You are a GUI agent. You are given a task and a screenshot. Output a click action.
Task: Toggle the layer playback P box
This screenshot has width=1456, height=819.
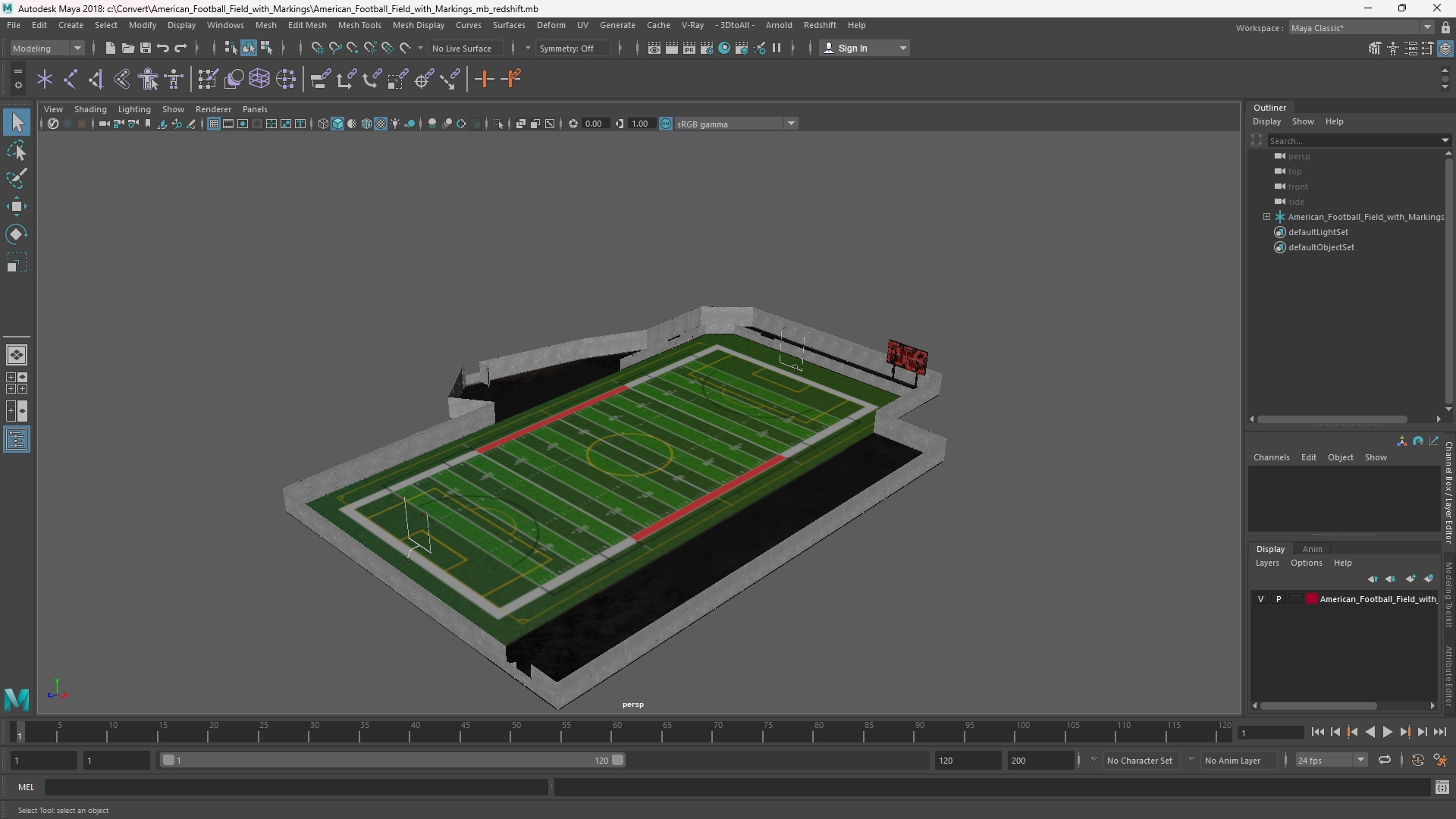click(x=1279, y=599)
